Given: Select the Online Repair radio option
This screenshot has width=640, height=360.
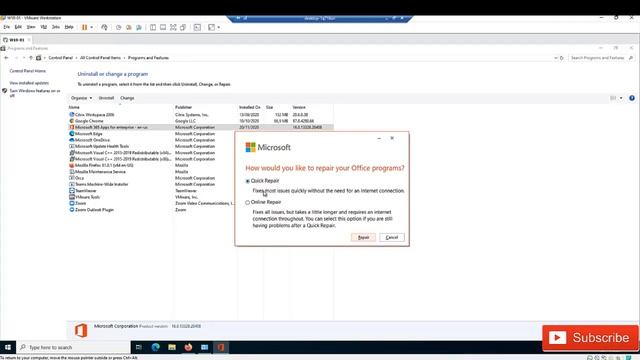Looking at the screenshot, I should 247,202.
